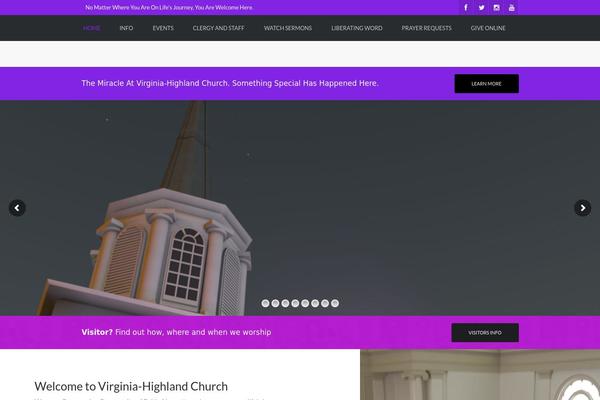600x400 pixels.
Task: Open Give Online page
Action: coord(488,28)
